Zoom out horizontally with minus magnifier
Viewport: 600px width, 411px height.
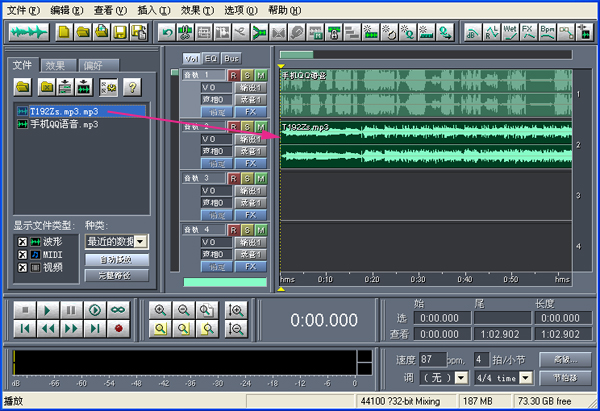[184, 310]
